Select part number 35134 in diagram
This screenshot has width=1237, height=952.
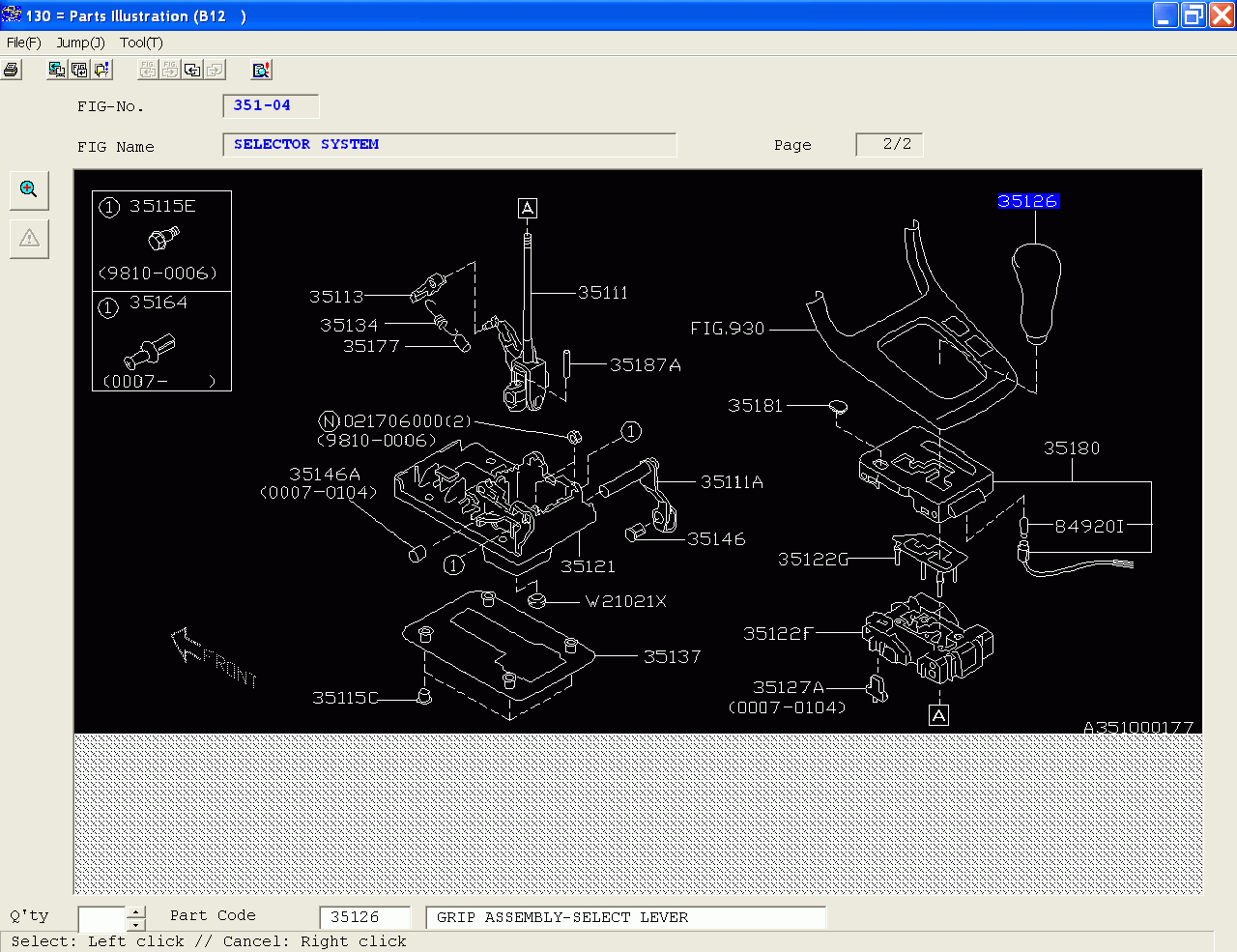349,326
